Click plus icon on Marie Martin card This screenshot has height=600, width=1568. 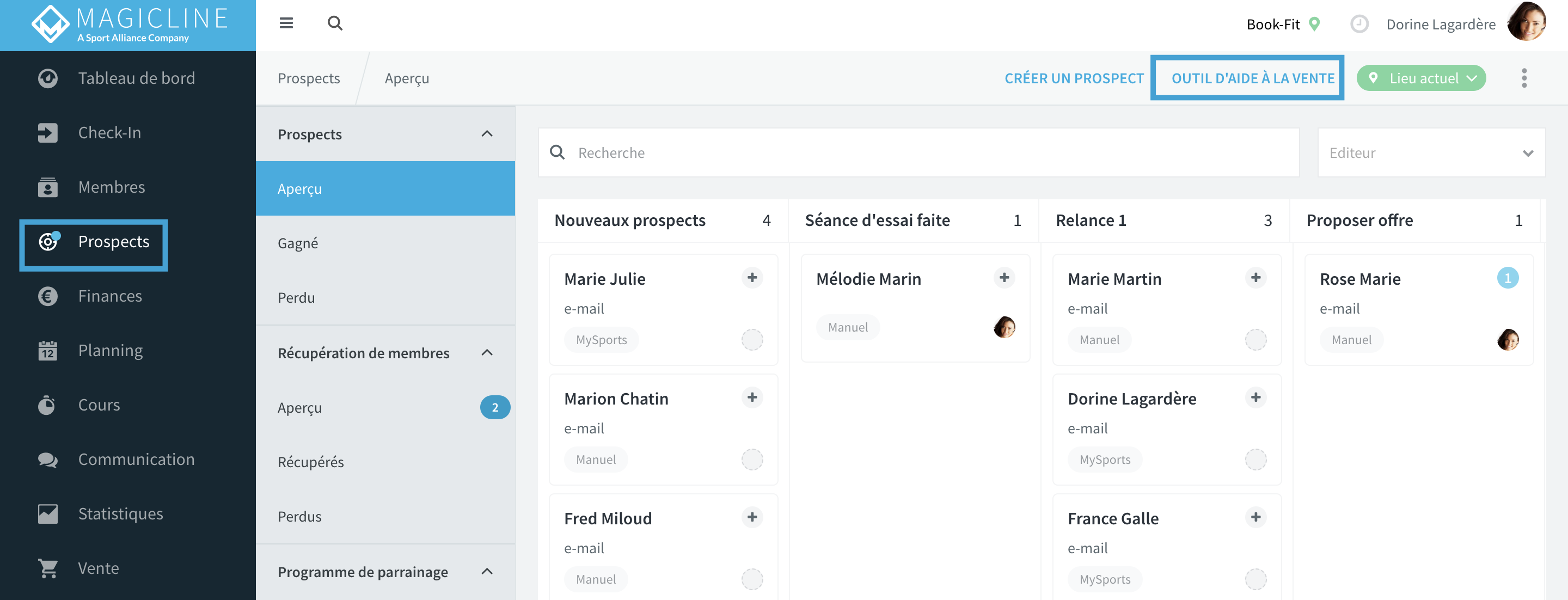point(1255,278)
